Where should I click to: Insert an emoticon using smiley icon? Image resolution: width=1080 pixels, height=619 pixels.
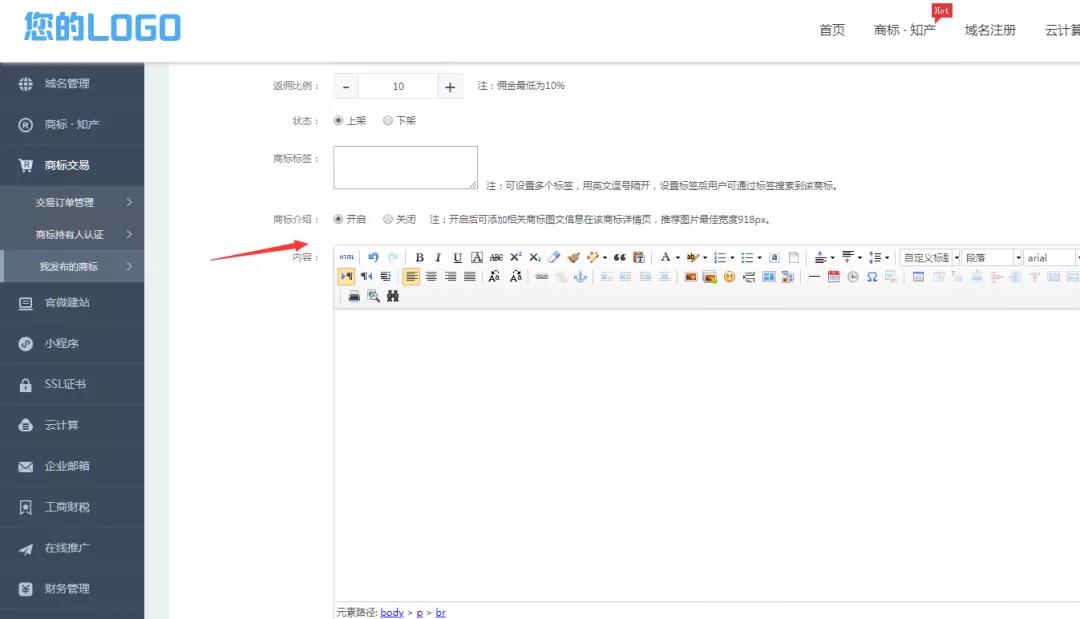pos(729,277)
